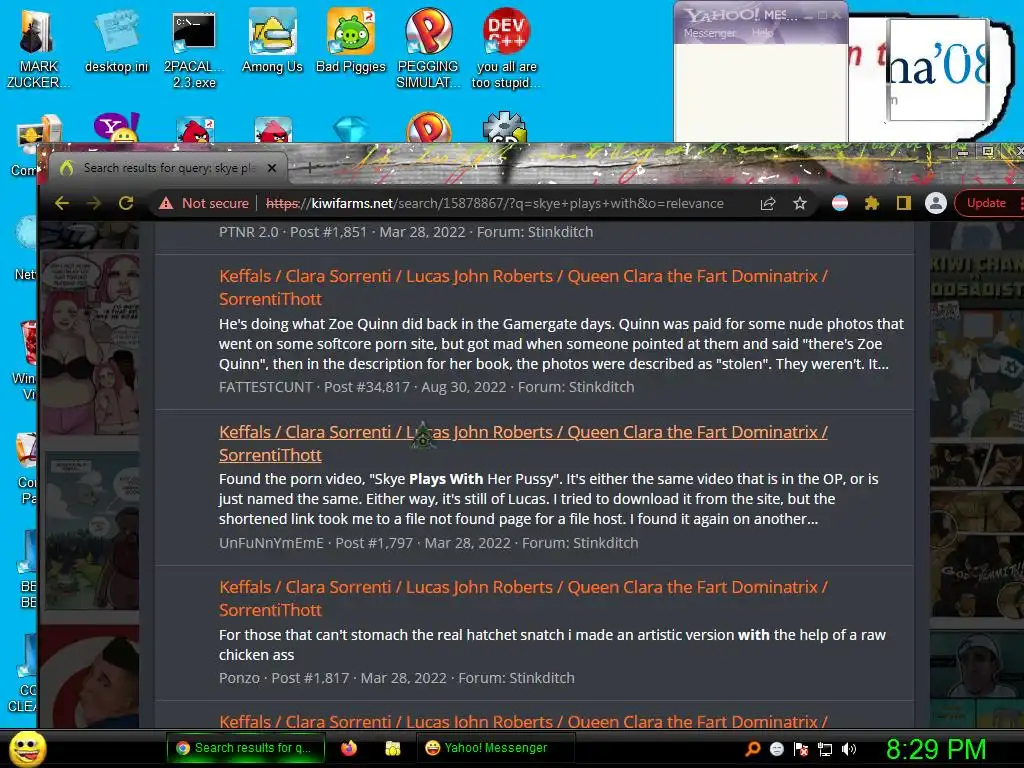Bookmark this page with the star

[x=800, y=203]
